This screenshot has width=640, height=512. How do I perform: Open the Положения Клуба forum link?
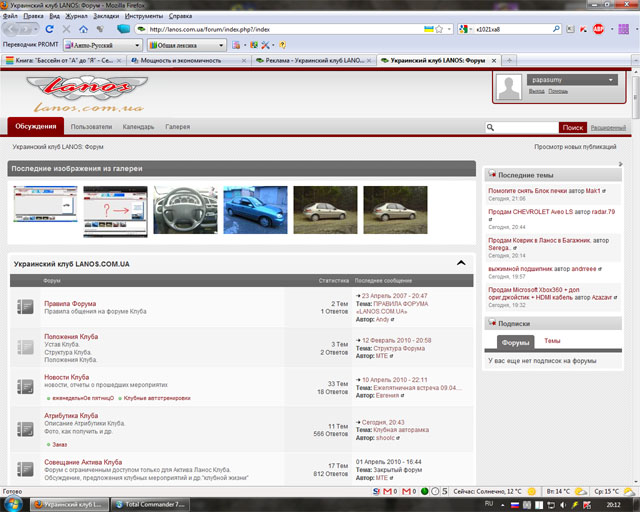71,337
